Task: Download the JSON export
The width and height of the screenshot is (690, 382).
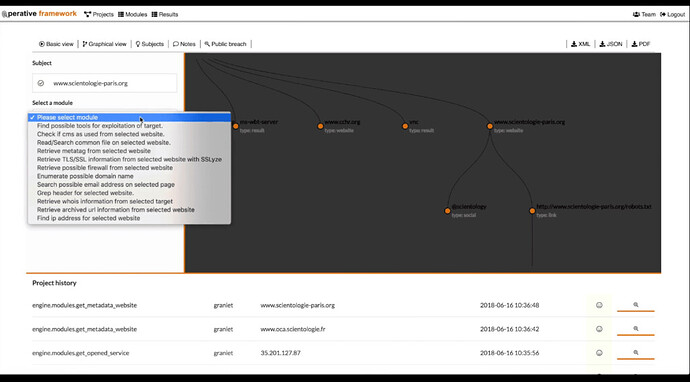Action: pyautogui.click(x=611, y=44)
